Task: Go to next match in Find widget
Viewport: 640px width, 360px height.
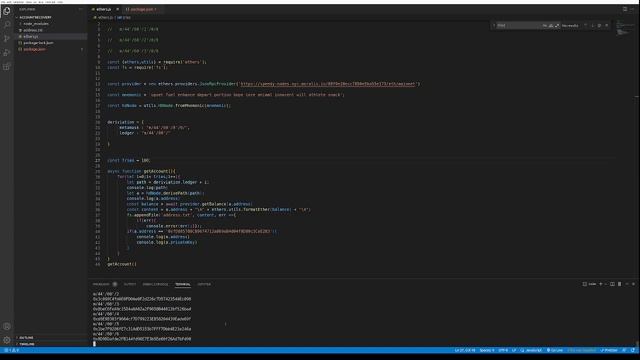Action: pyautogui.click(x=593, y=25)
